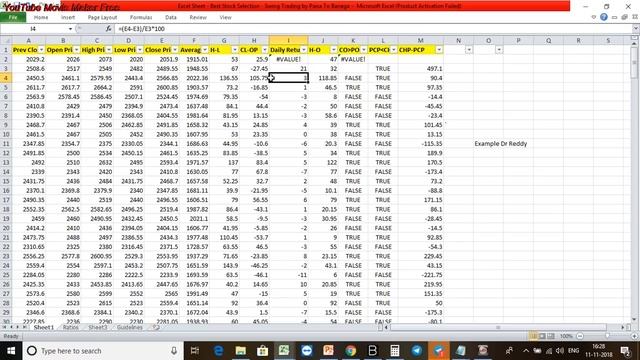Open the Action Center notifications icon
Viewport: 640px width, 360px height.
[625, 351]
